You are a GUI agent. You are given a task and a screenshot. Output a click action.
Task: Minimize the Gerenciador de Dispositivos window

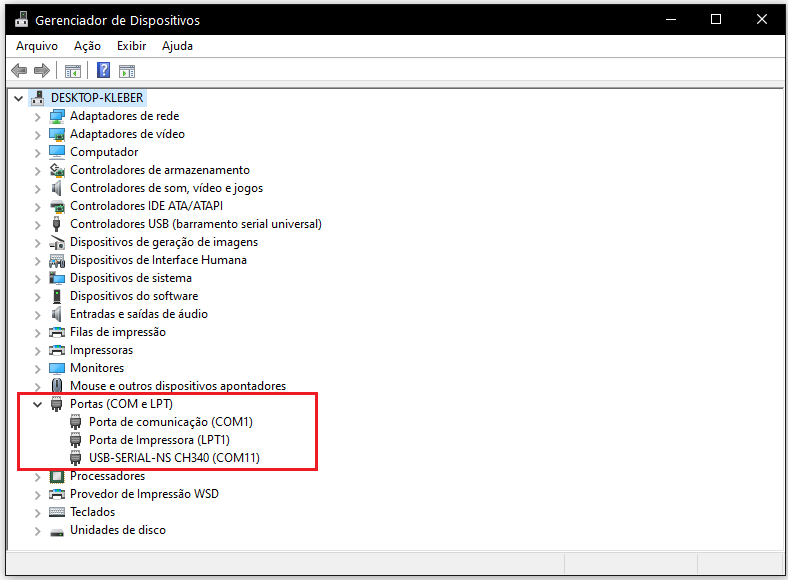click(670, 19)
